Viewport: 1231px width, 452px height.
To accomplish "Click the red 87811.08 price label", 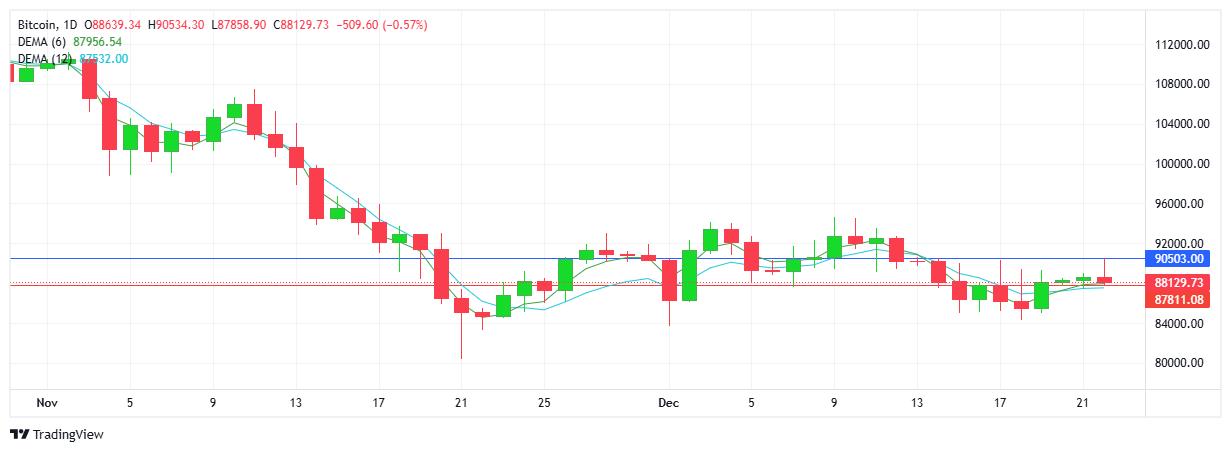I will coord(1176,299).
